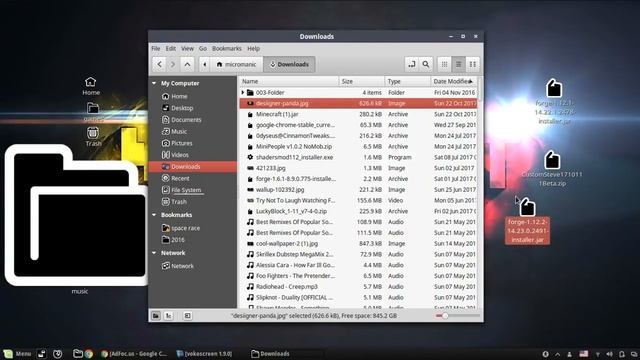The width and height of the screenshot is (640, 360).
Task: Go back with the left arrow button
Action: pyautogui.click(x=160, y=64)
